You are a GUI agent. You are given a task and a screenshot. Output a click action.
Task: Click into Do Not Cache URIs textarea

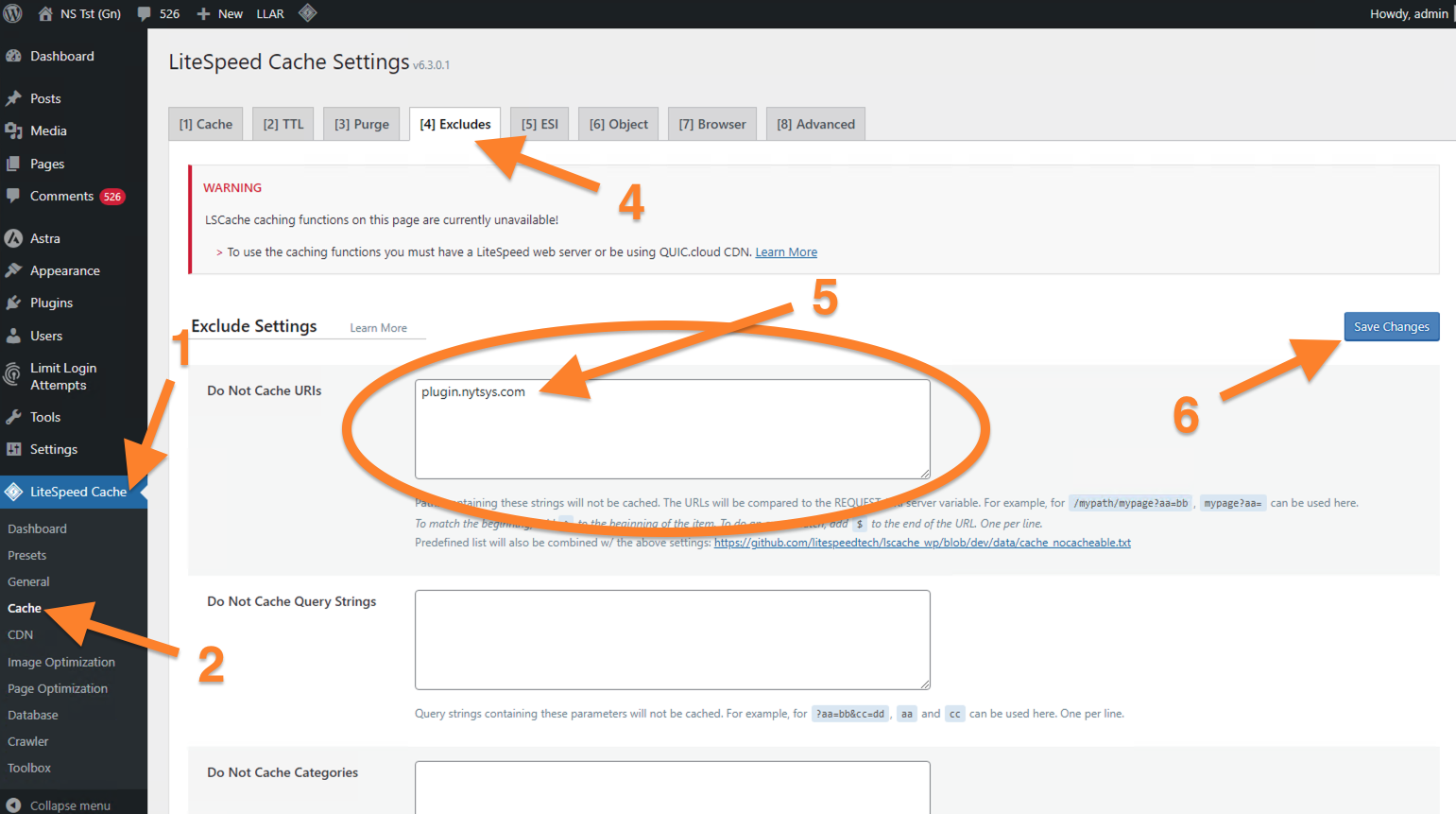(x=673, y=429)
